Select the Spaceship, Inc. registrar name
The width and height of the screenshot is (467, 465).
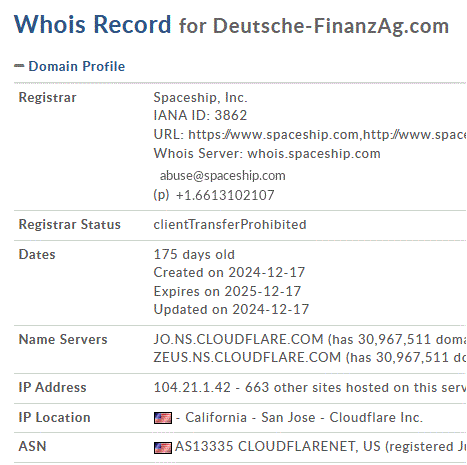click(x=200, y=98)
